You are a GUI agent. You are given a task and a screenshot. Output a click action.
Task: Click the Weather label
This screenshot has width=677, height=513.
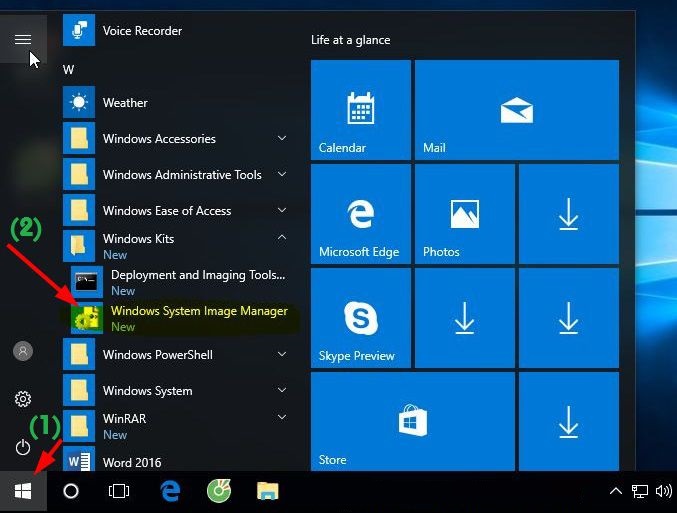pos(125,103)
